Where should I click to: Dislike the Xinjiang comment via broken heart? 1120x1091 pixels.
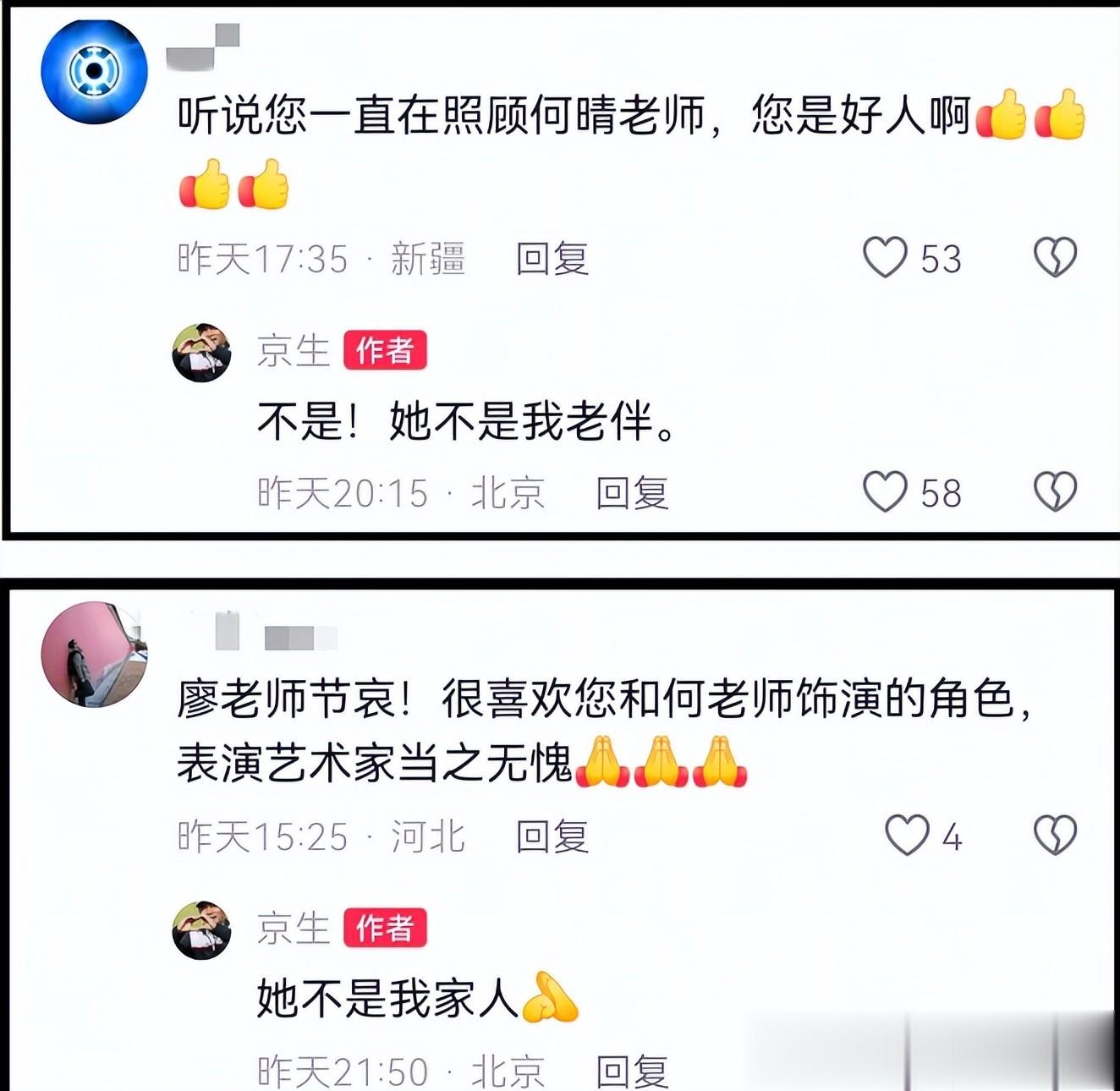click(x=1055, y=257)
